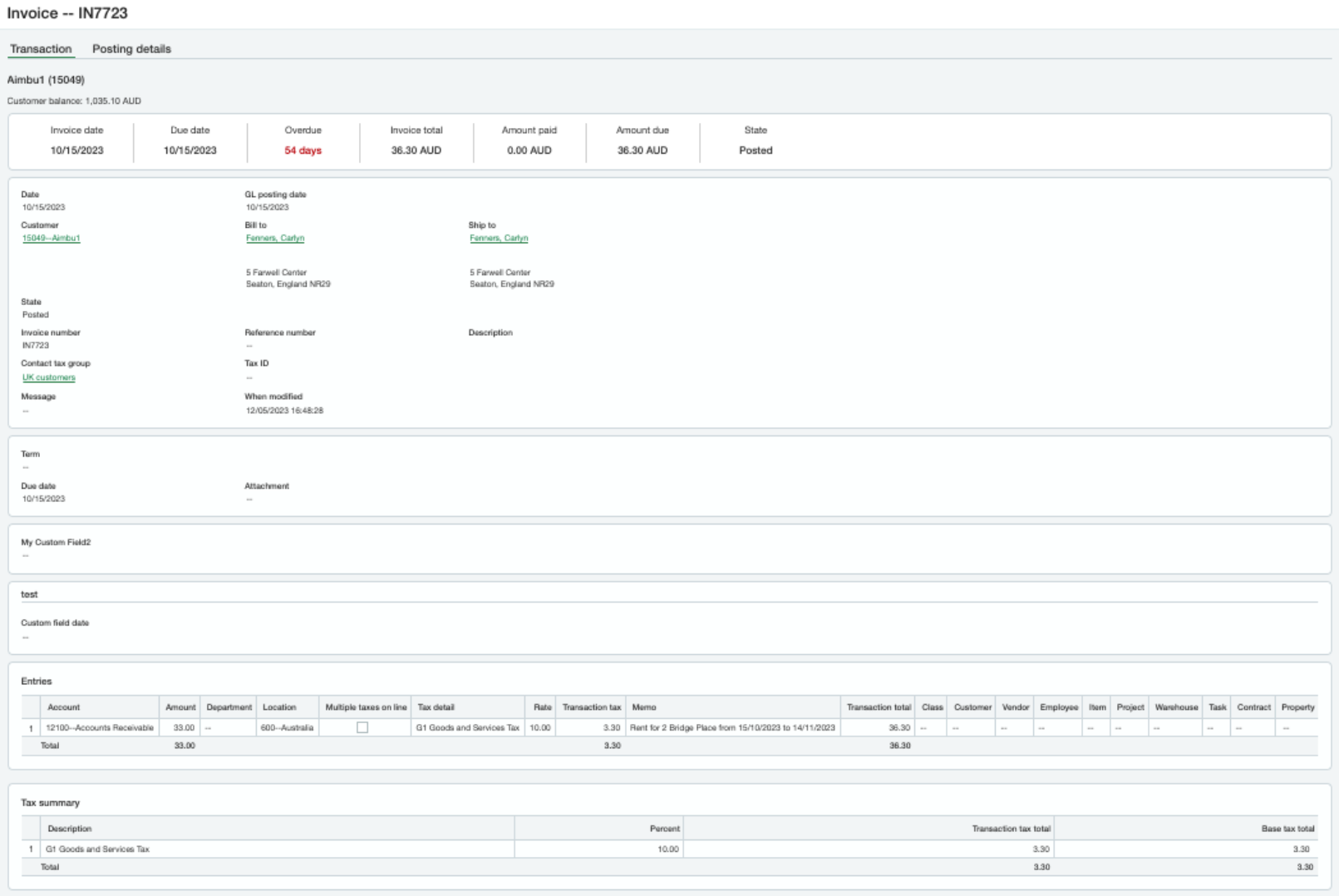Click the Customer column header in Entries
The height and width of the screenshot is (896, 1339).
click(x=972, y=707)
